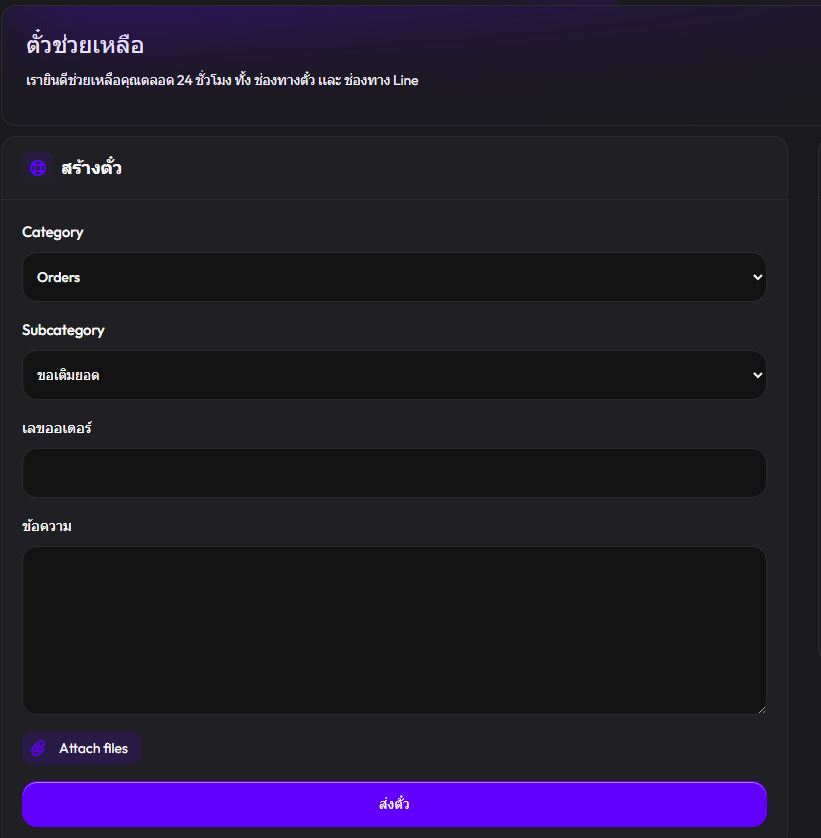Screen dimensions: 821x838
Task: Click the paperclip icon for attachments
Action: (x=39, y=748)
